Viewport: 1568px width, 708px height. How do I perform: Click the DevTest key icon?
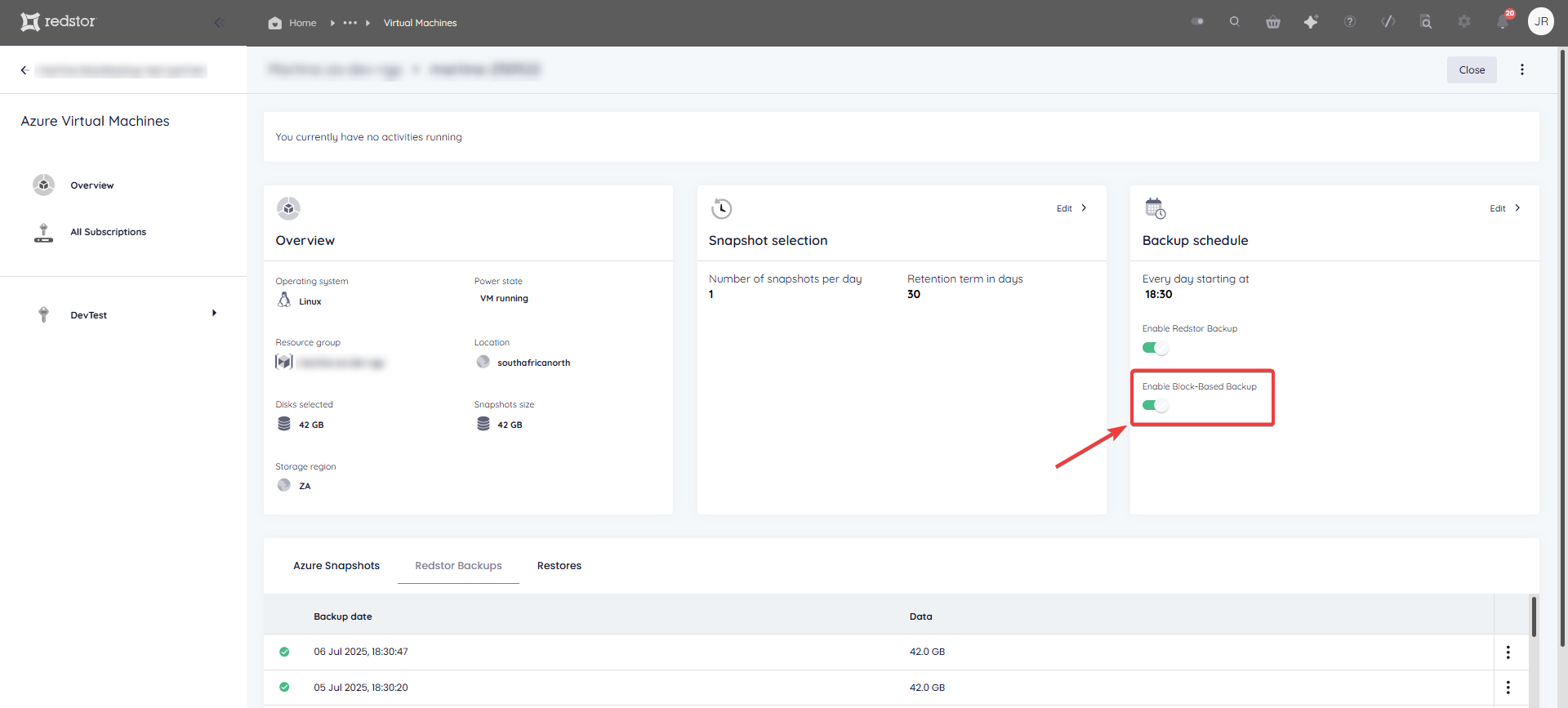pos(43,314)
